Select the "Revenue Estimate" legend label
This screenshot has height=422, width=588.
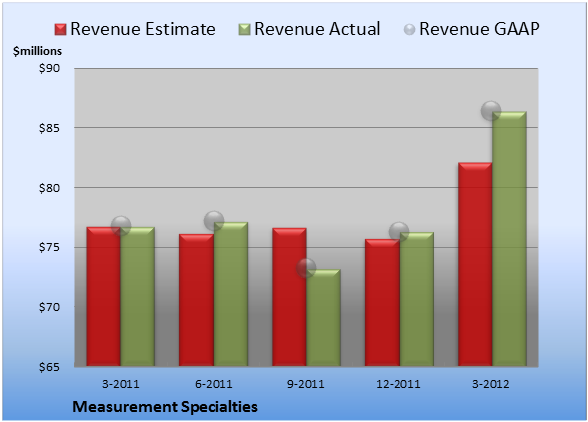(x=143, y=29)
